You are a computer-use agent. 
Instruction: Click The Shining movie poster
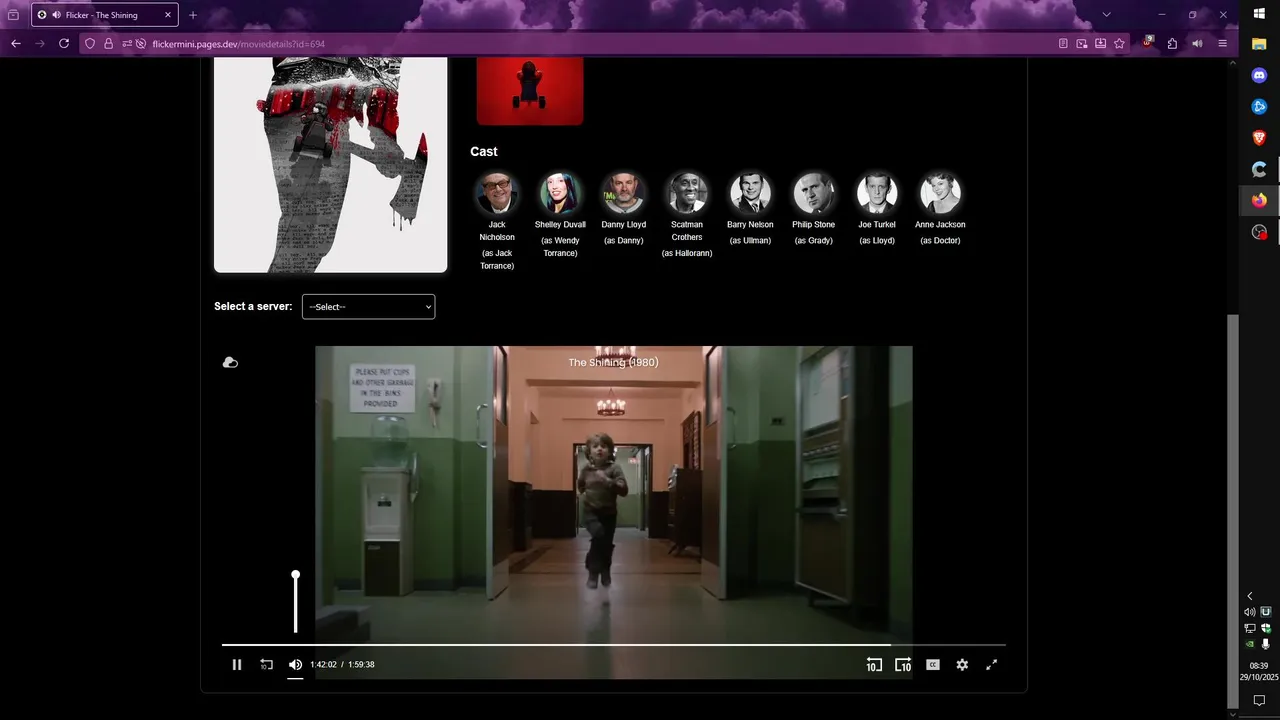(x=330, y=165)
